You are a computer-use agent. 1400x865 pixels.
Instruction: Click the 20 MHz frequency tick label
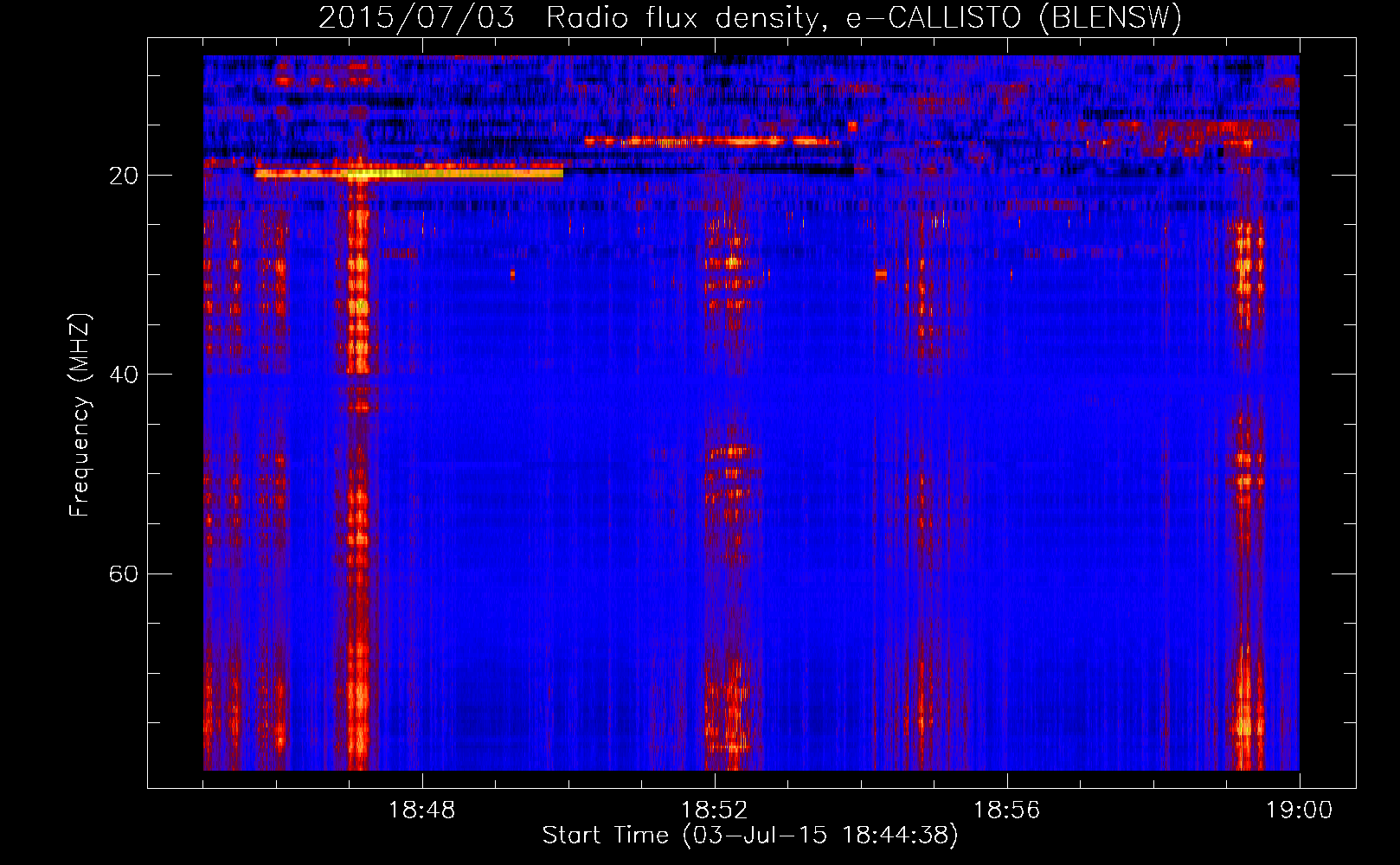tap(123, 176)
